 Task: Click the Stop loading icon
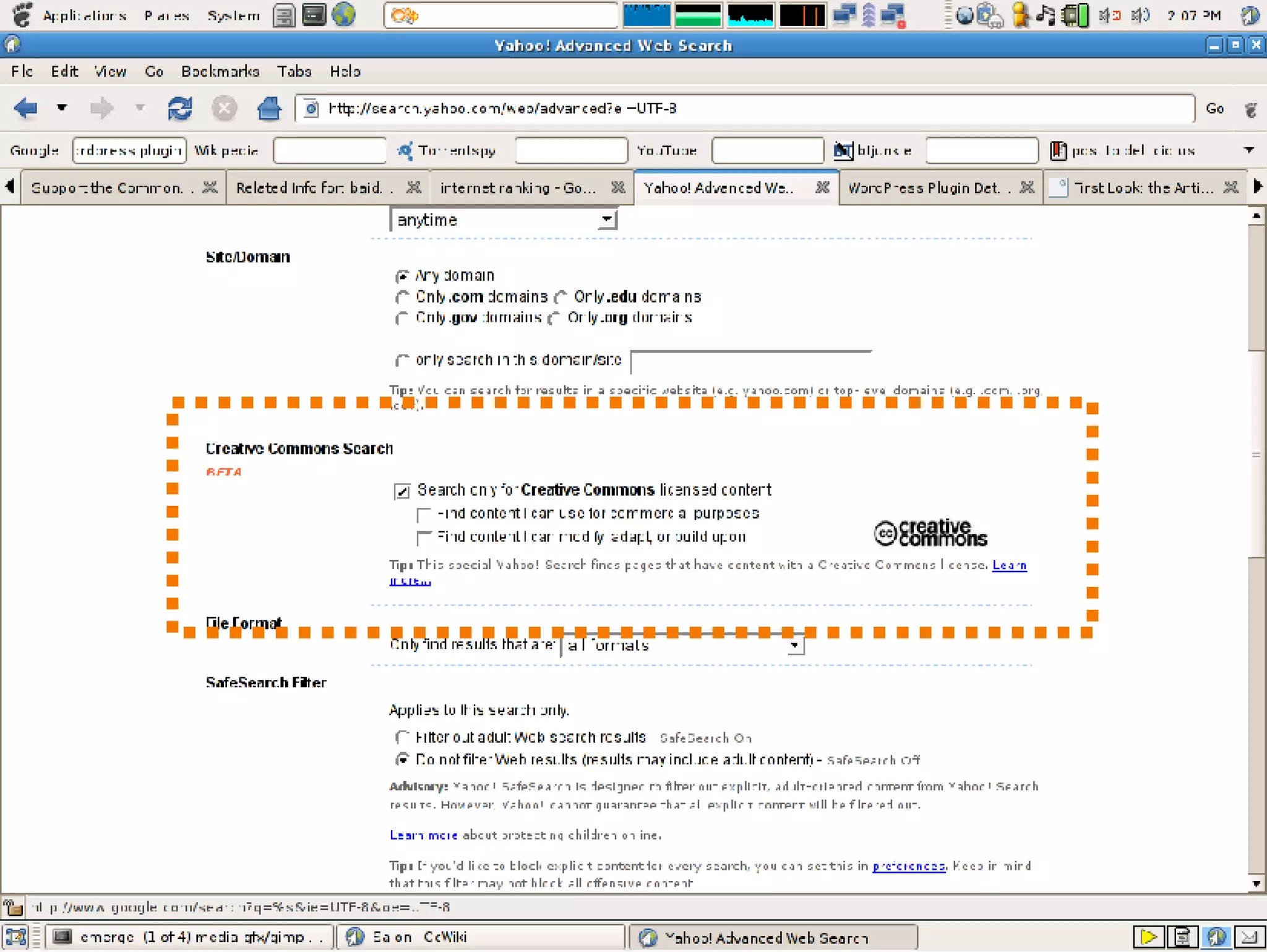tap(224, 109)
